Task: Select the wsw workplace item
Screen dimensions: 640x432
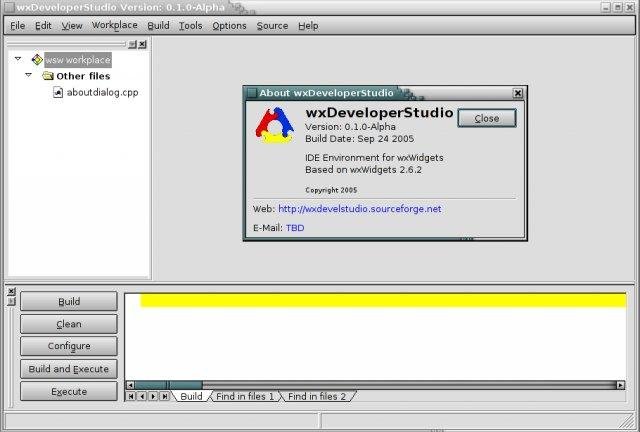Action: (78, 60)
